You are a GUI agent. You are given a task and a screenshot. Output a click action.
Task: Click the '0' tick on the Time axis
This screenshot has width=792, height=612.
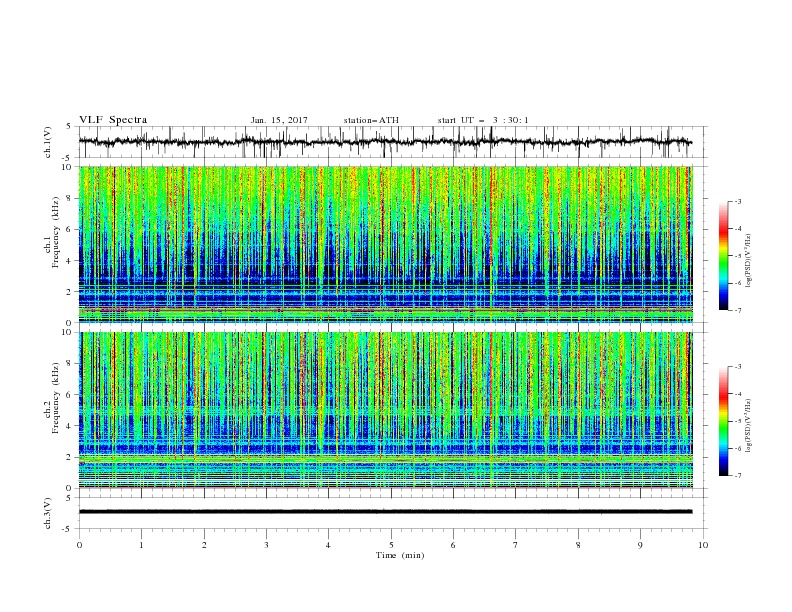[79, 545]
